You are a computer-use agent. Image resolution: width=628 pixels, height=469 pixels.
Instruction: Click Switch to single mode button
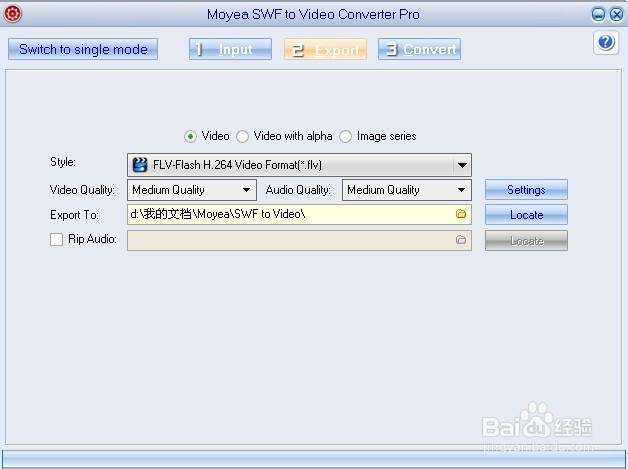pos(83,49)
